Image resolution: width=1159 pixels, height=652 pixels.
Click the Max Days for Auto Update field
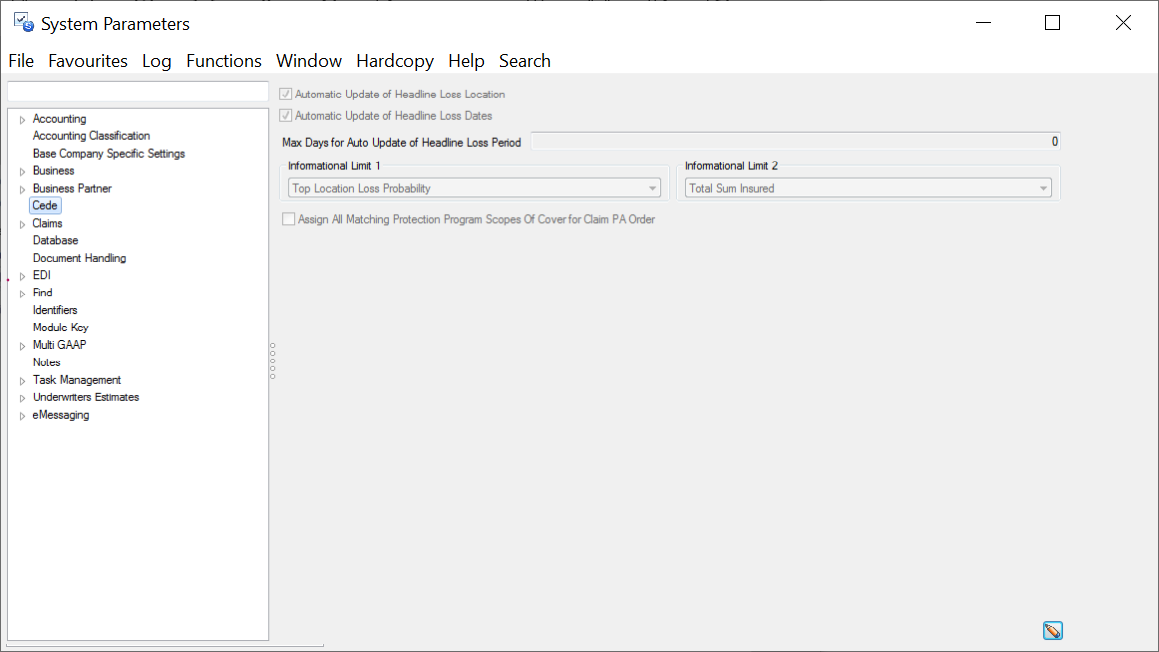(x=795, y=142)
